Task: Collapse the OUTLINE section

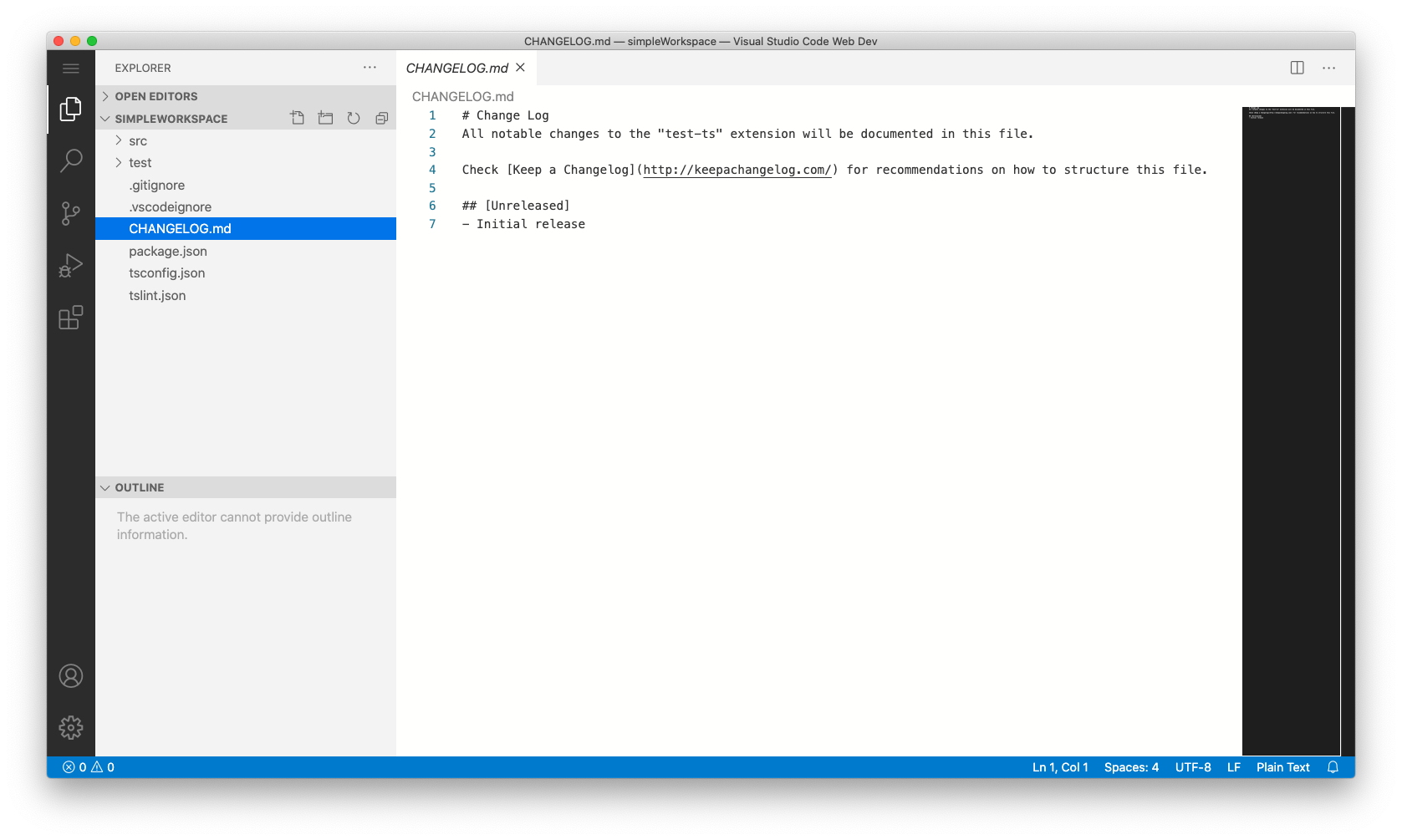Action: [246, 487]
